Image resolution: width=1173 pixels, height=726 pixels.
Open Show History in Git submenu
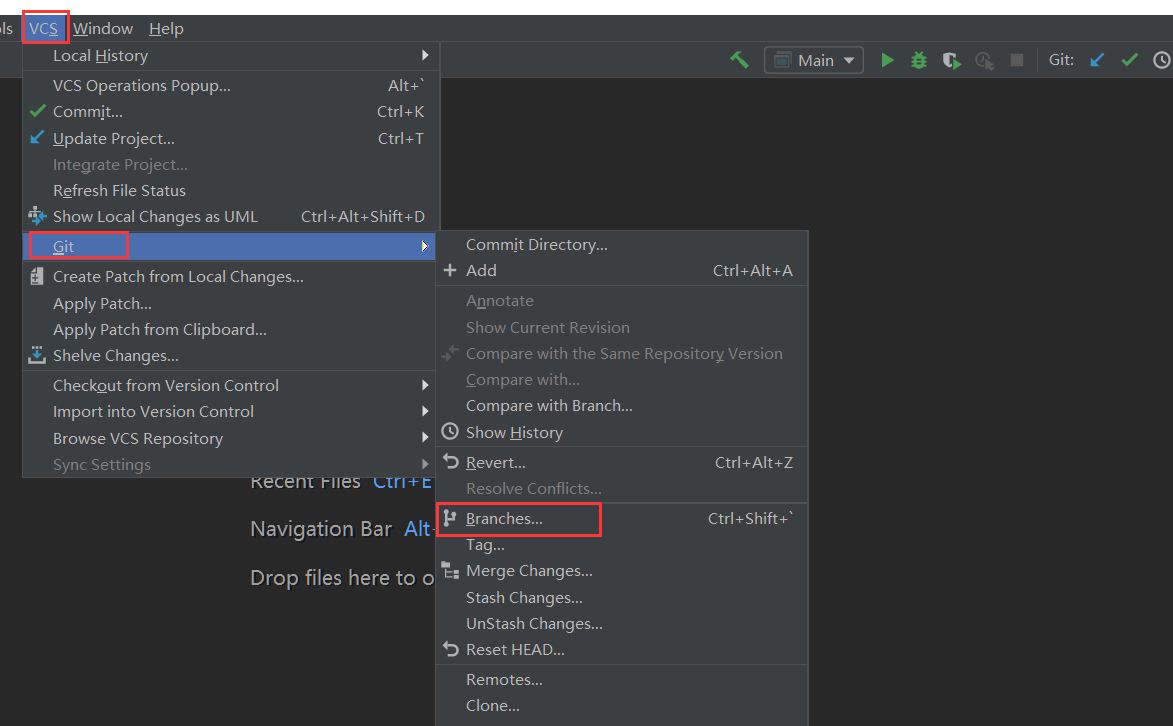[x=622, y=433]
